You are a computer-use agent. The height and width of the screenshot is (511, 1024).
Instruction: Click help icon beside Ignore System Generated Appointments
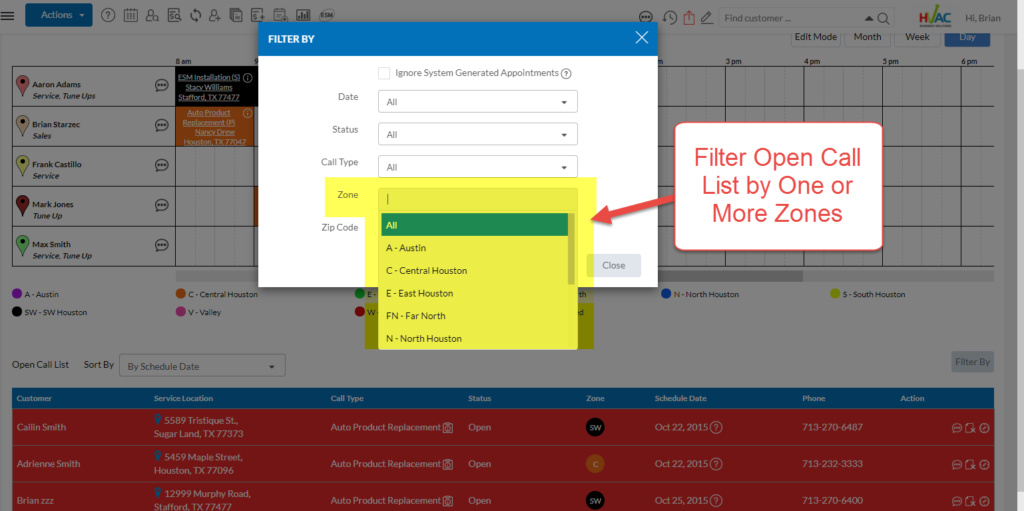tap(566, 73)
